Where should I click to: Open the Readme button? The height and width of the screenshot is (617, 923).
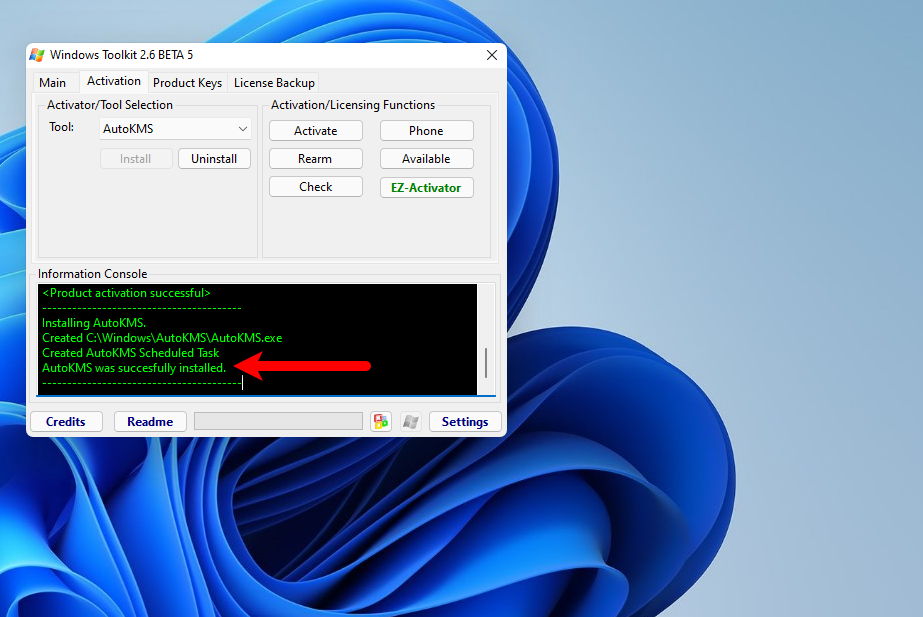150,421
